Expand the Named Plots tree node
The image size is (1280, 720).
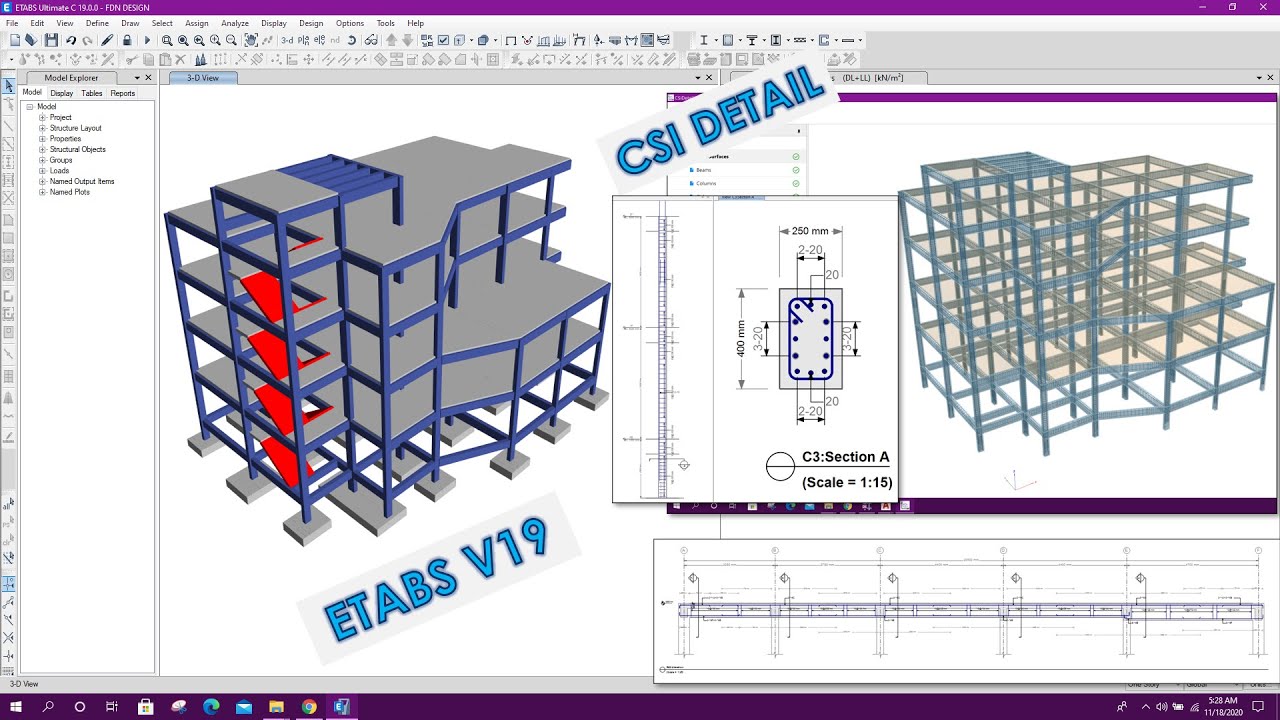pyautogui.click(x=43, y=192)
